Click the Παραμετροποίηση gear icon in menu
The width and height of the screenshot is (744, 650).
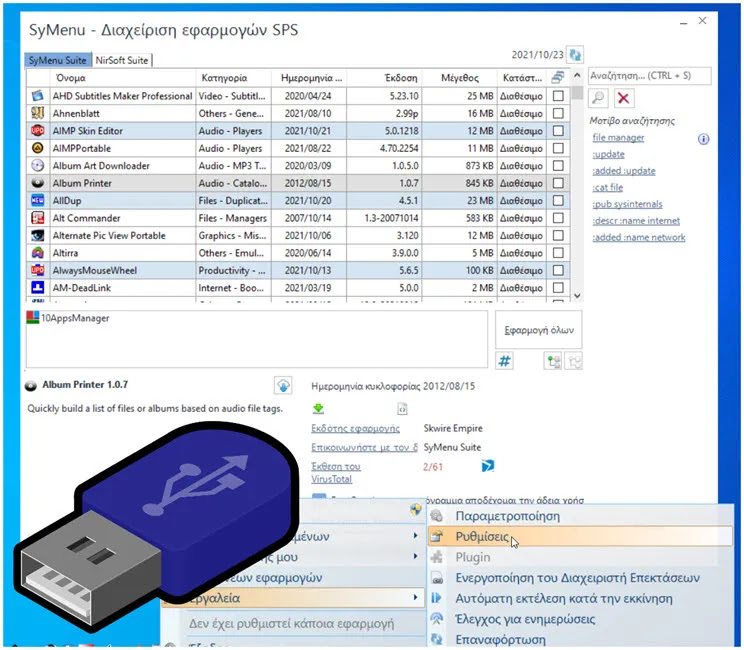[437, 516]
